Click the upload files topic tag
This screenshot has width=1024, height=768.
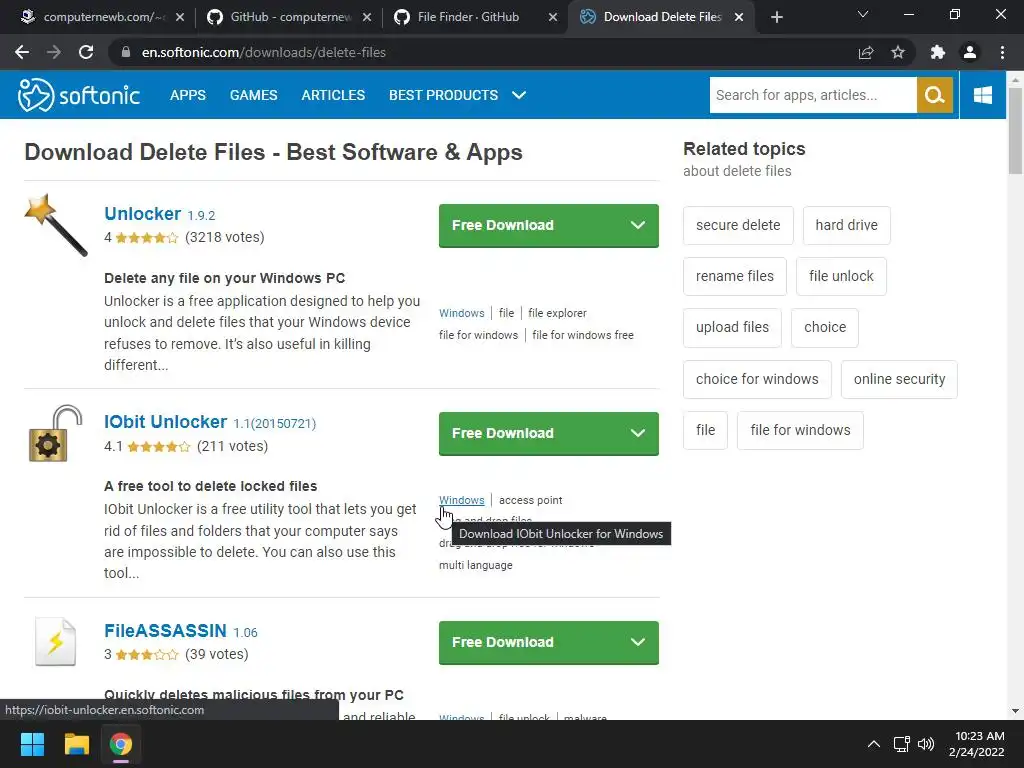pyautogui.click(x=732, y=327)
